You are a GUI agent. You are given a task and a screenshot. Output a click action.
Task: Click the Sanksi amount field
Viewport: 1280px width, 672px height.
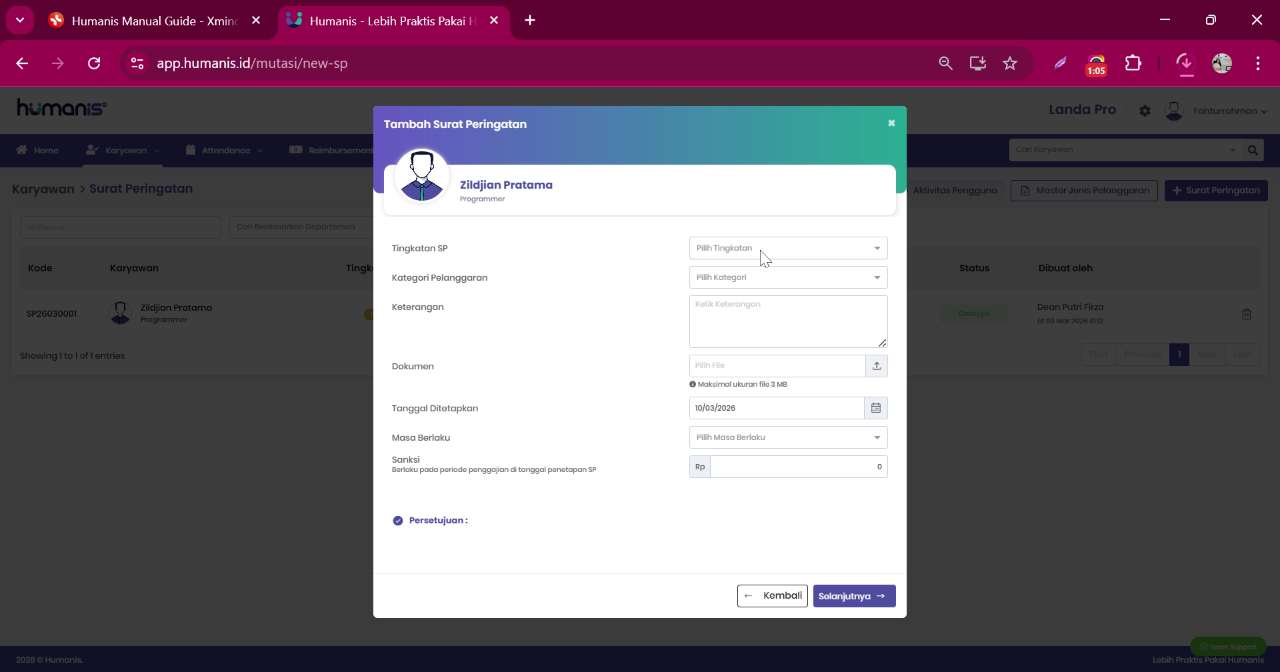click(x=798, y=466)
